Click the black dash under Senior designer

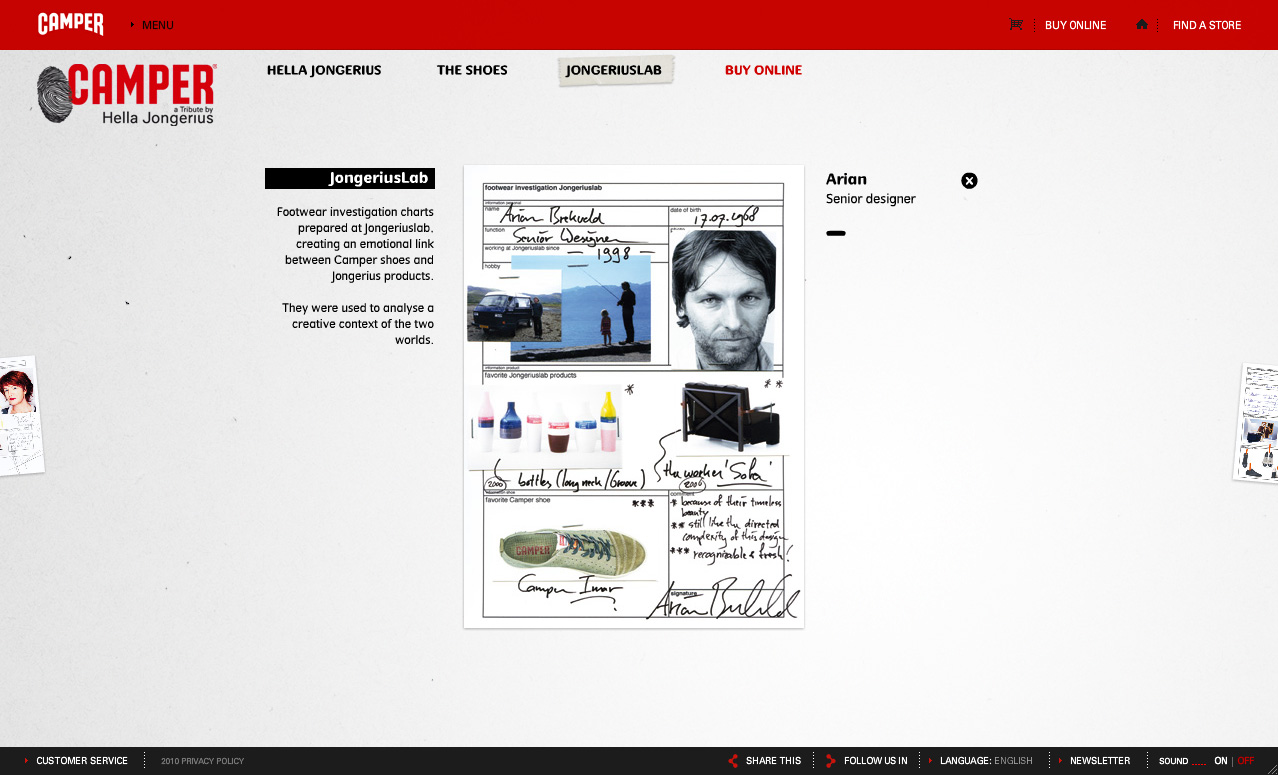836,233
